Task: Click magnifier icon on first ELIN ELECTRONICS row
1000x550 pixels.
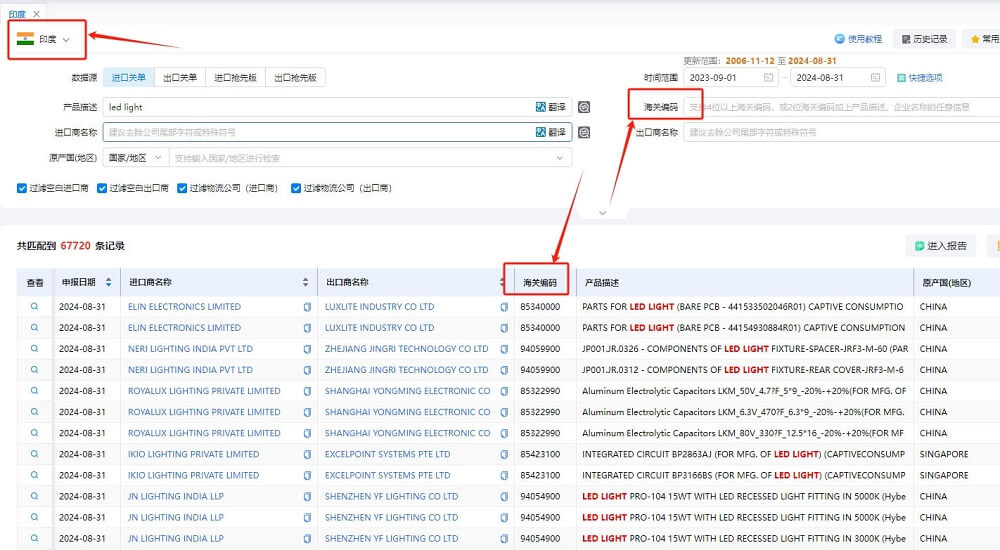Action: point(34,307)
